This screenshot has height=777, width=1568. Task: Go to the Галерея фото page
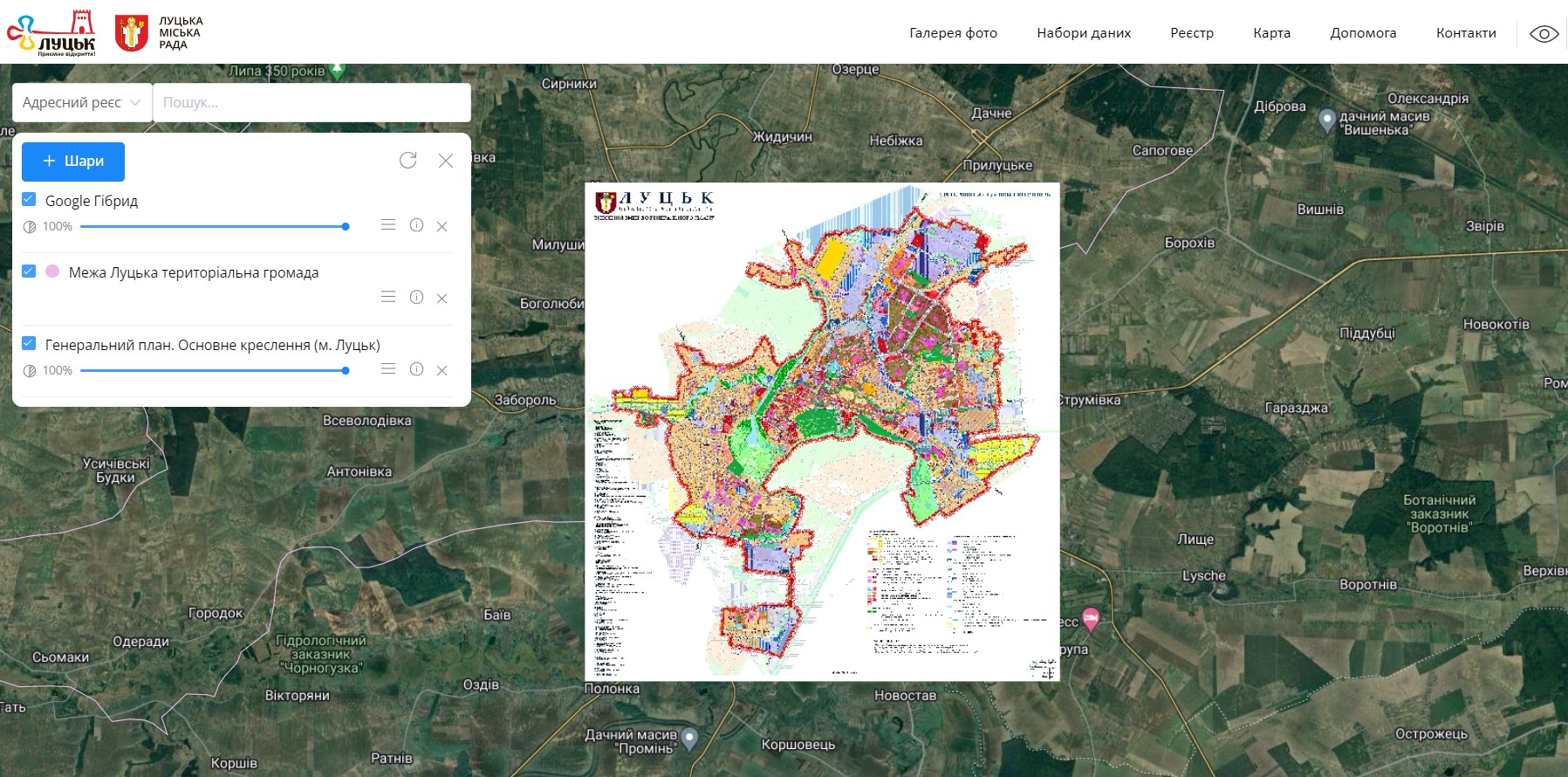point(953,33)
